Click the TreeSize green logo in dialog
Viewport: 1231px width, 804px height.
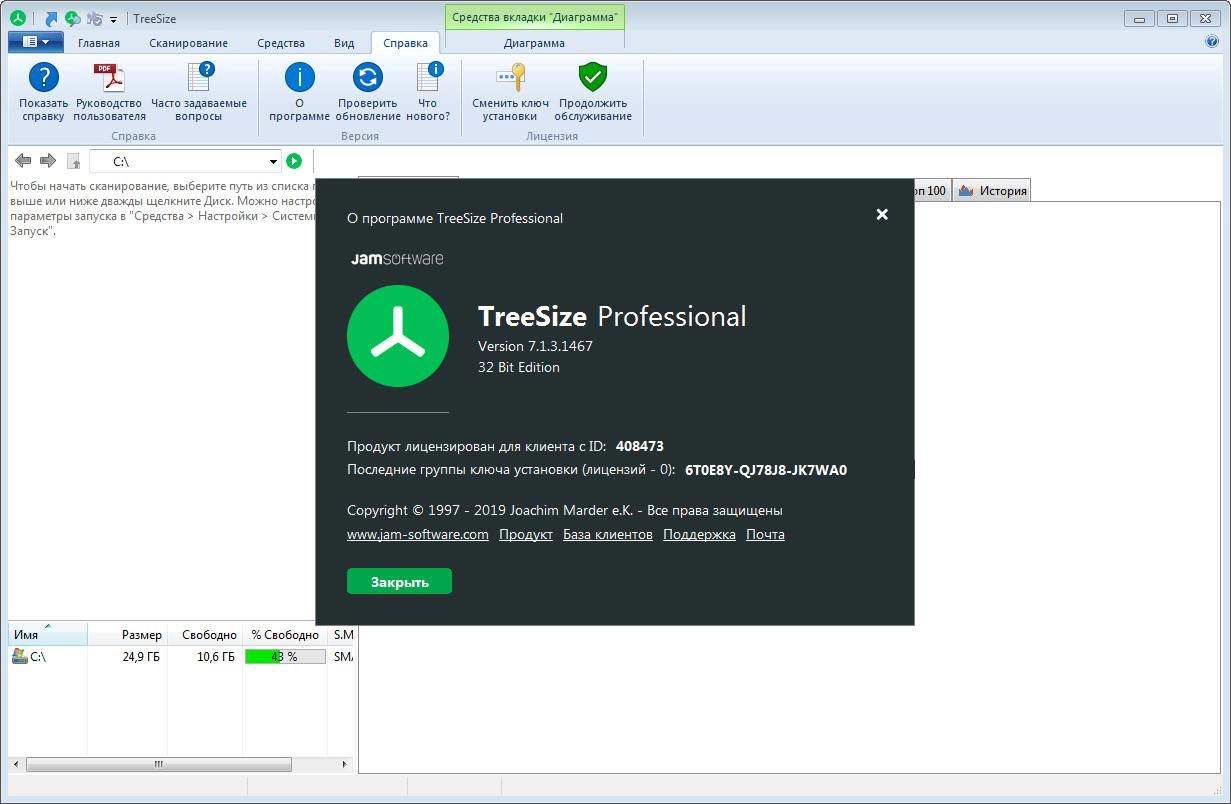pos(398,335)
